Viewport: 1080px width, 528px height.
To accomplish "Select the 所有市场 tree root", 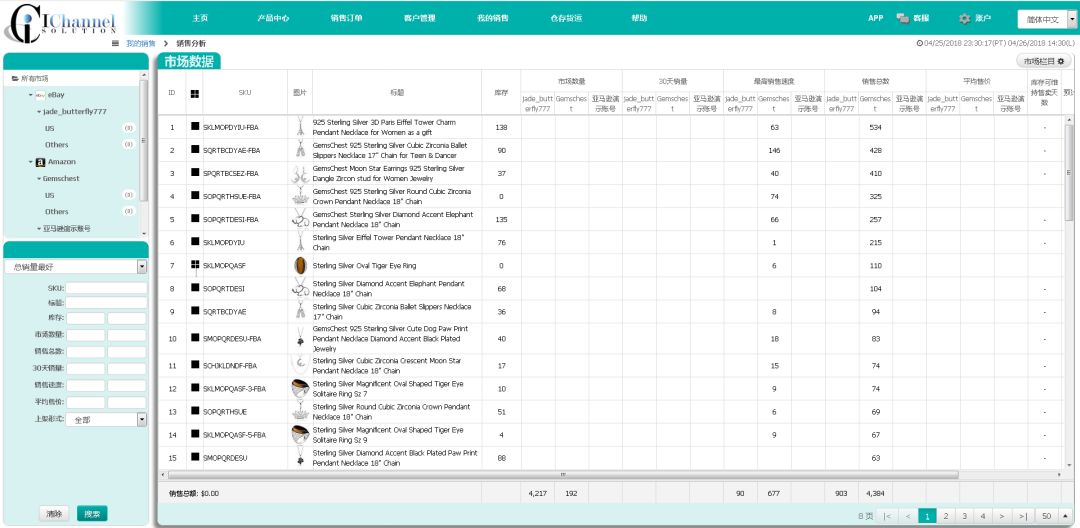I will 34,78.
